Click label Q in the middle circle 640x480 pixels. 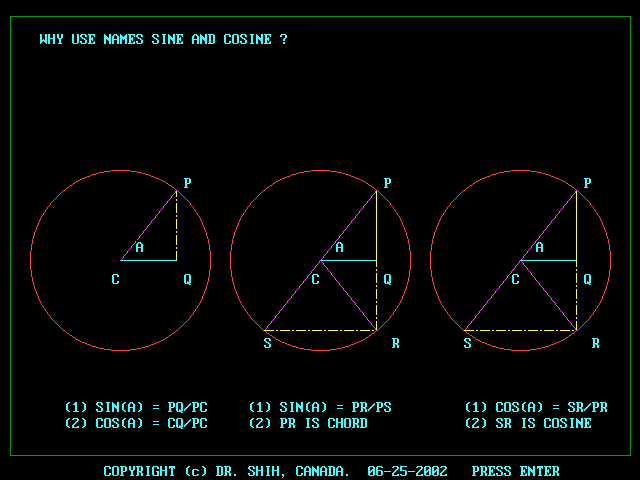[x=387, y=279]
